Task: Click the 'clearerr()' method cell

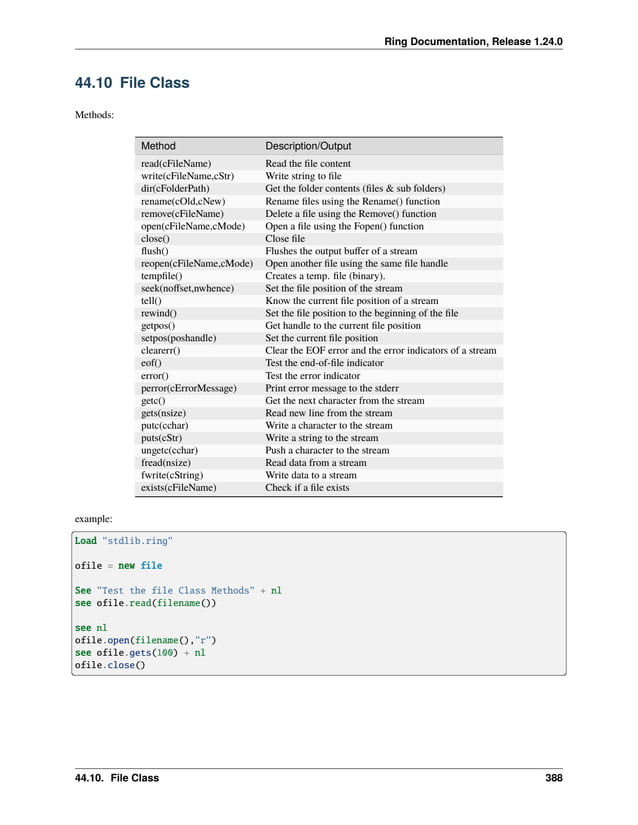Action: click(160, 350)
